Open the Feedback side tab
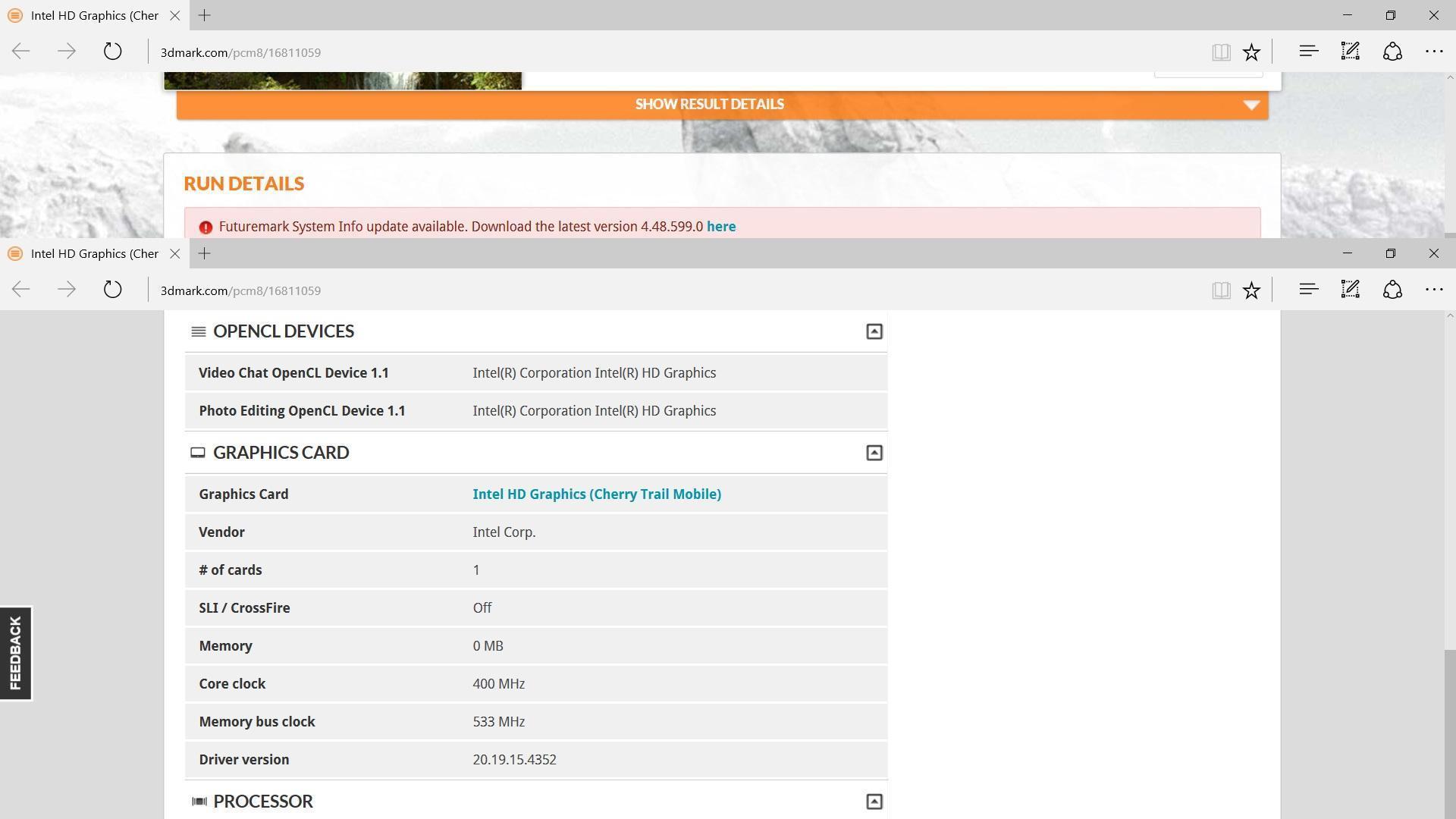The height and width of the screenshot is (819, 1456). (15, 653)
